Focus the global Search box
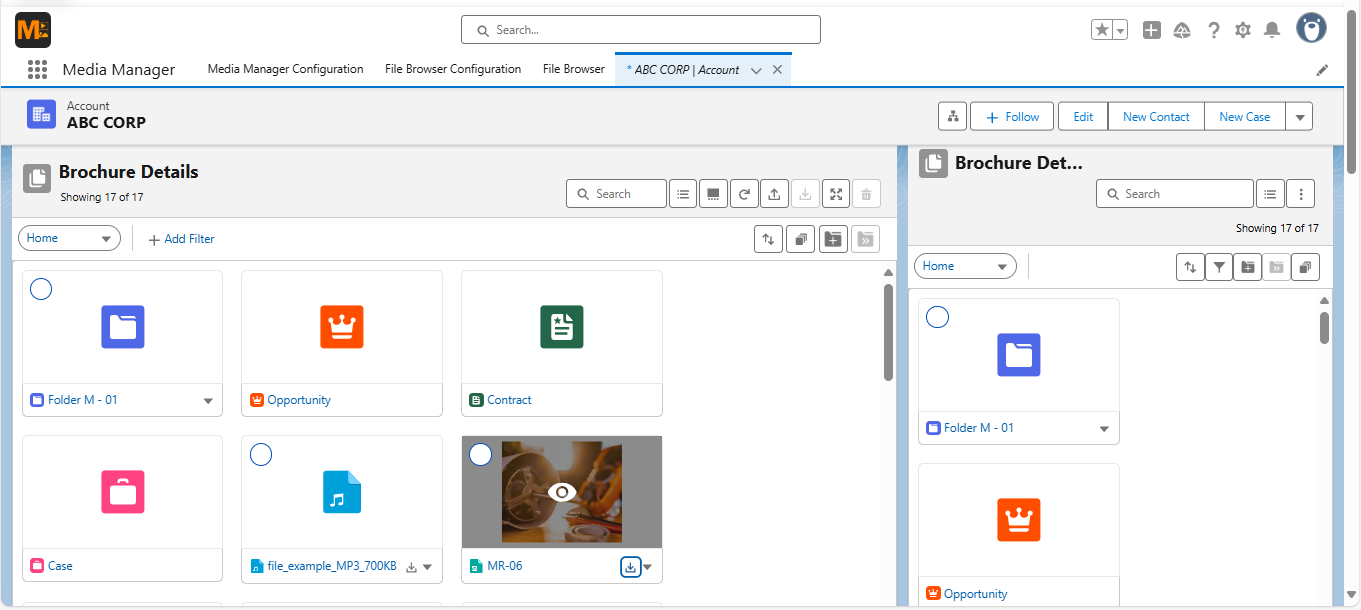Viewport: 1361px width, 610px height. click(x=641, y=30)
